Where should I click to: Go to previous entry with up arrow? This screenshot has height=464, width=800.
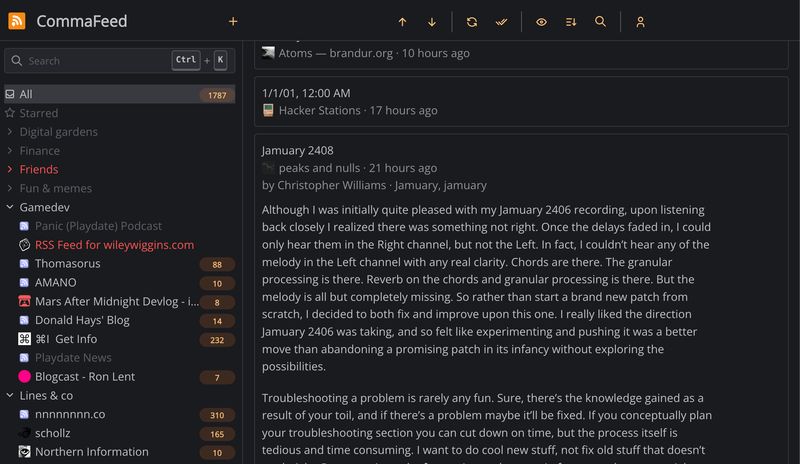pyautogui.click(x=403, y=22)
